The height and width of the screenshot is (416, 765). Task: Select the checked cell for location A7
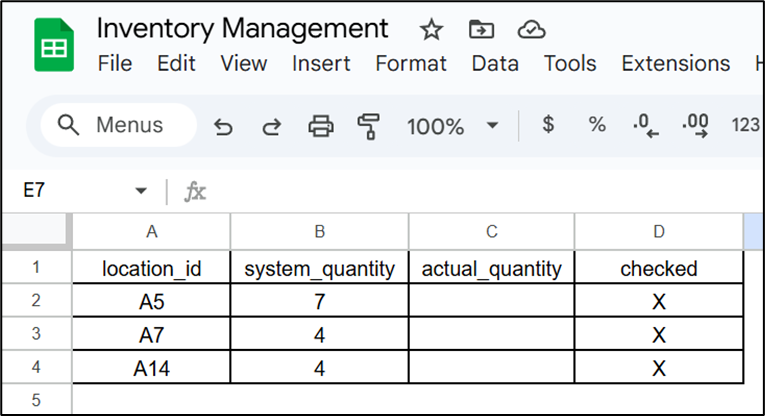coord(658,334)
